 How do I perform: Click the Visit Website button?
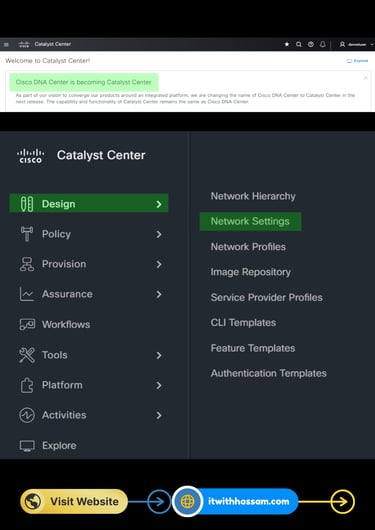click(x=74, y=501)
